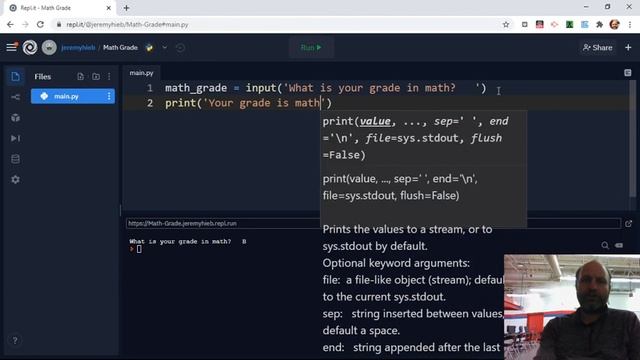Open the Files panel more options menu
Screen dimensions: 640x360
click(x=109, y=76)
